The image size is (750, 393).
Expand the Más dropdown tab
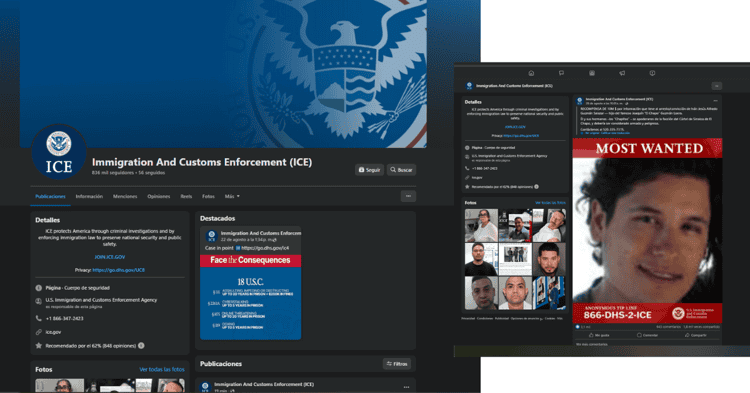(232, 196)
